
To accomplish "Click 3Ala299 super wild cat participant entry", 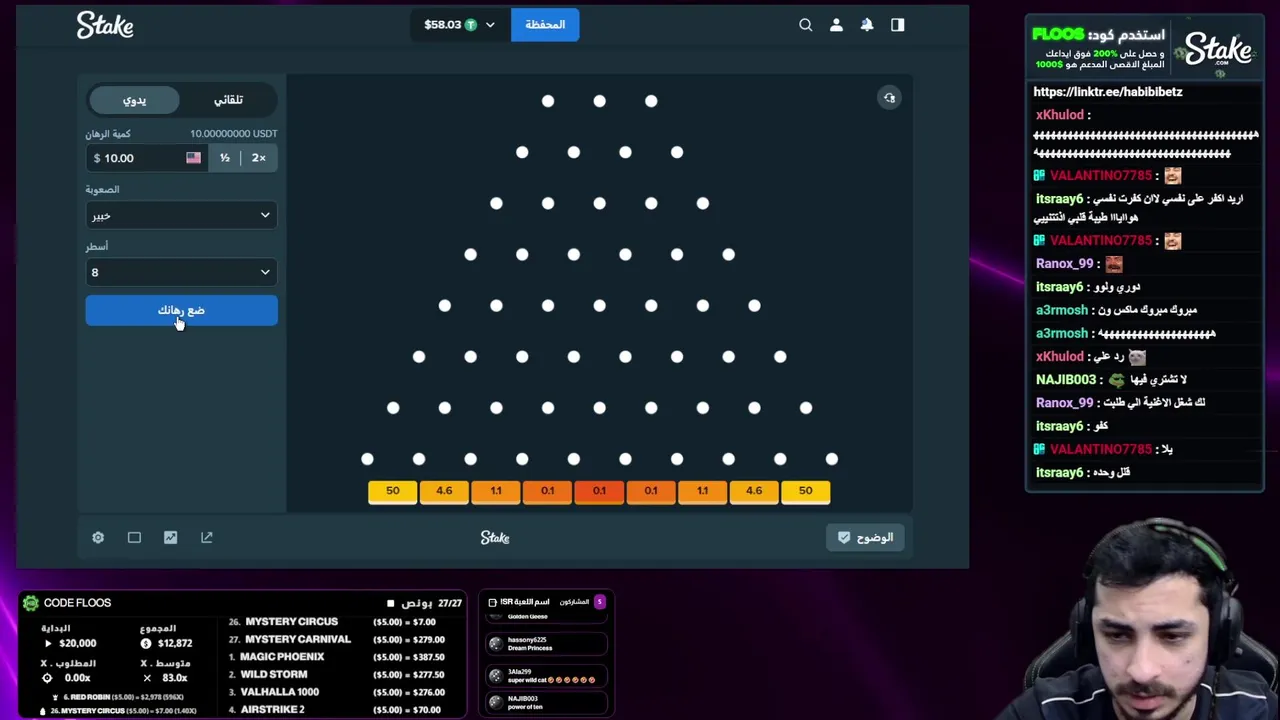I will click(545, 676).
